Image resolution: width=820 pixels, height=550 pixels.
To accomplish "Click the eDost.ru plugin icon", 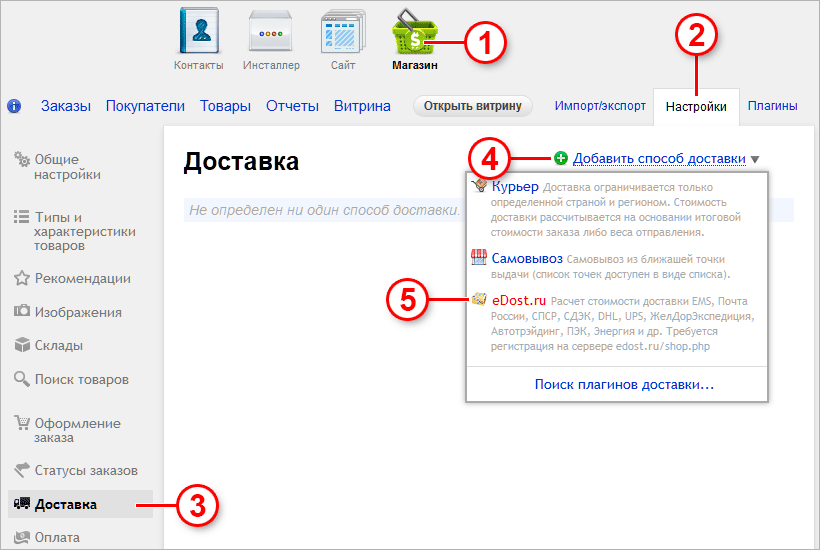I will click(479, 299).
